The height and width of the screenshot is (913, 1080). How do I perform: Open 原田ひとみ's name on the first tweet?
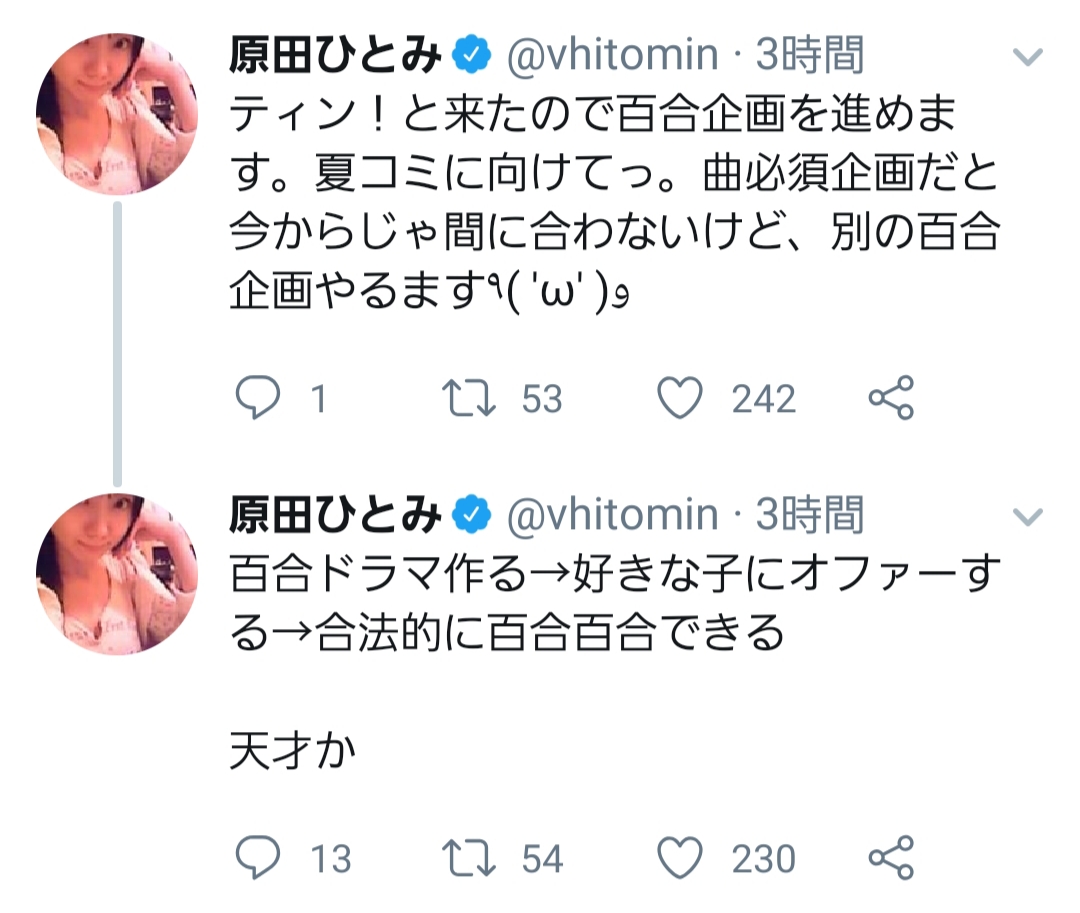coord(335,57)
